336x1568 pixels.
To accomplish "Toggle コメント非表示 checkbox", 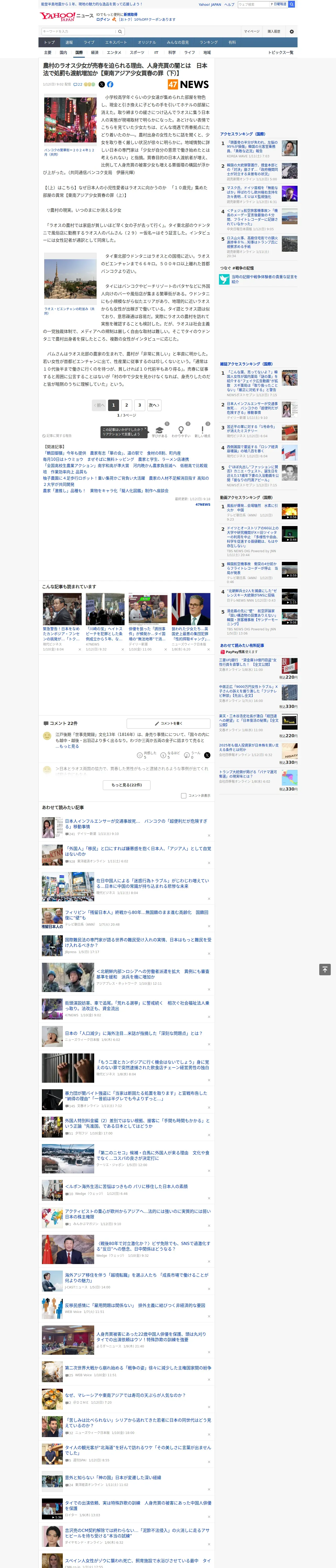I will (183, 795).
